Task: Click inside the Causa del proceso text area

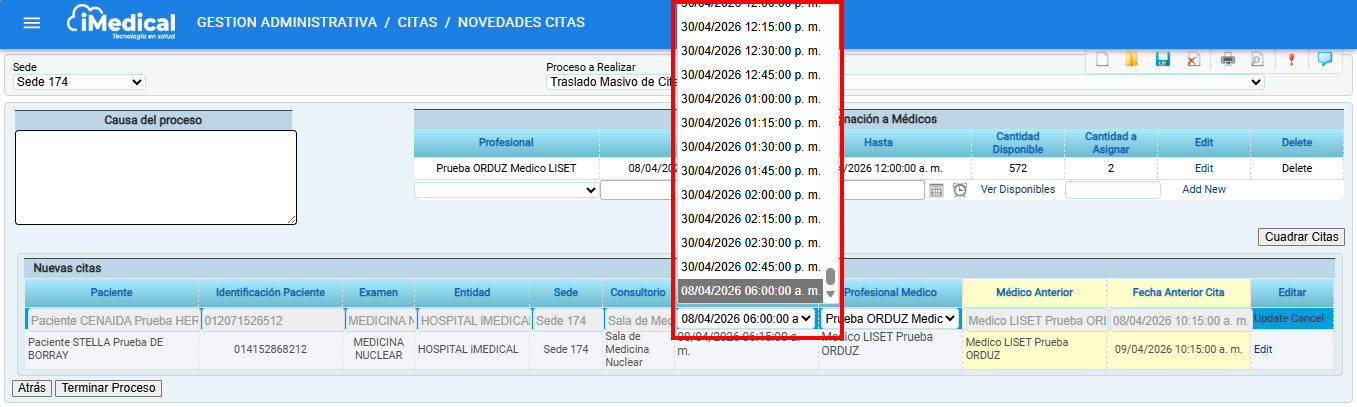Action: (x=155, y=177)
